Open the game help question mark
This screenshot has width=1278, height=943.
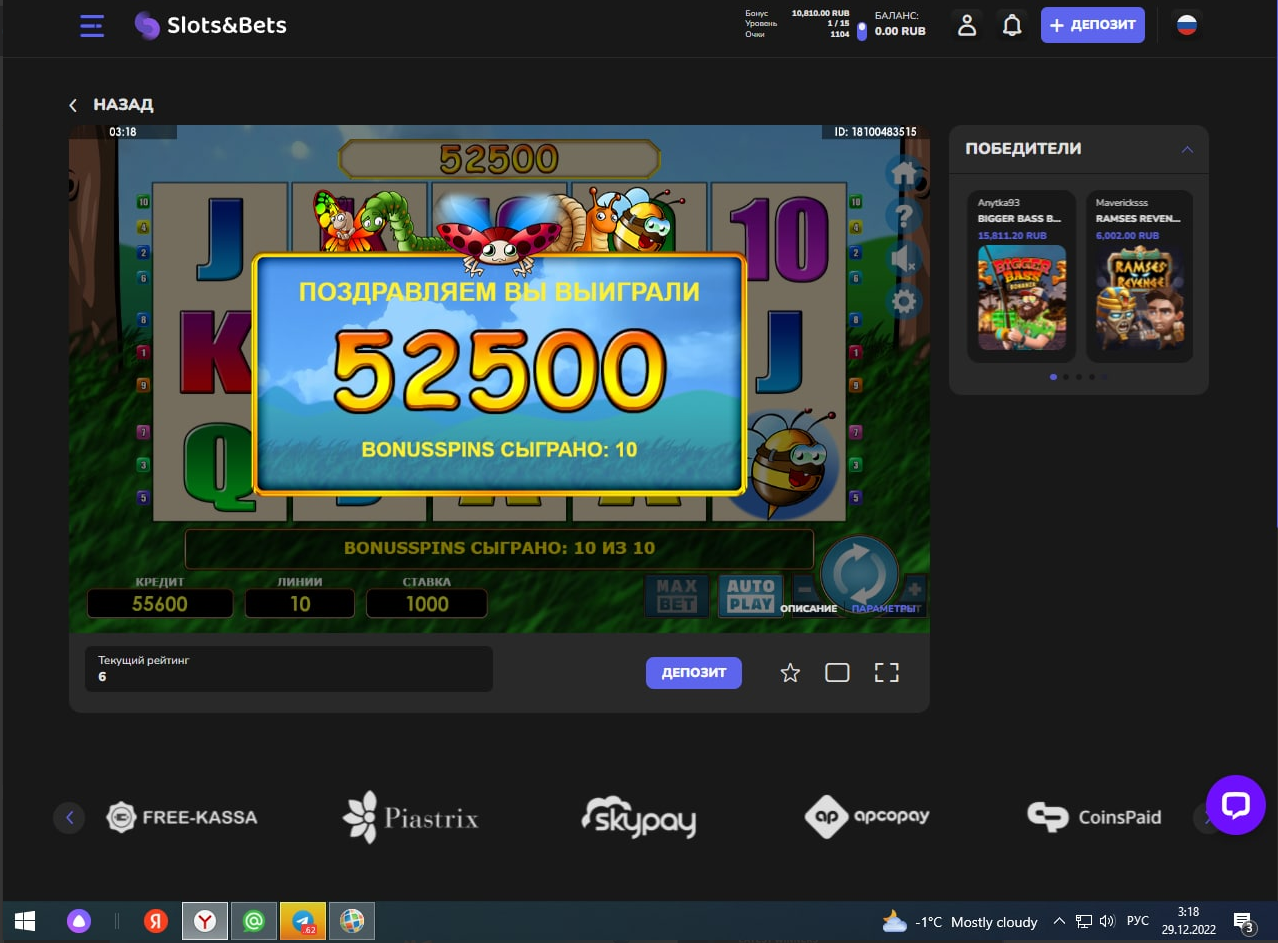tap(904, 216)
